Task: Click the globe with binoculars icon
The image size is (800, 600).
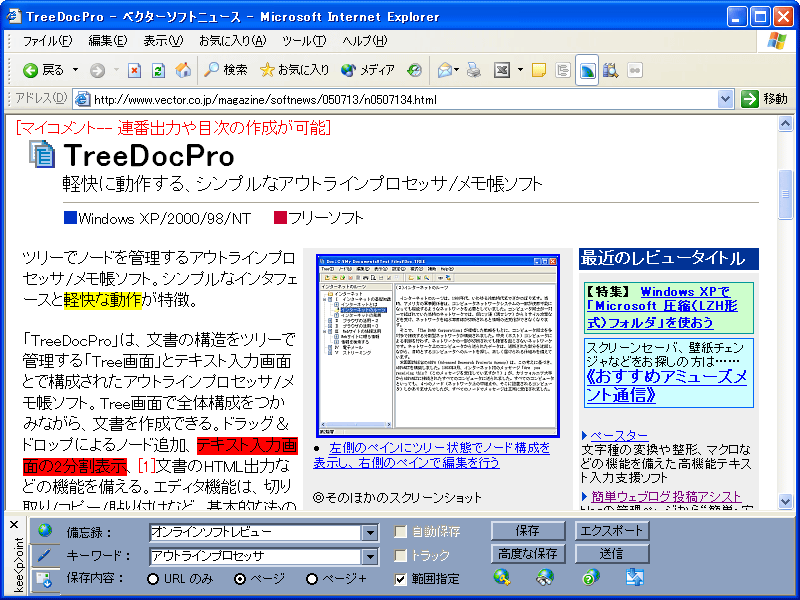Action: click(x=545, y=577)
